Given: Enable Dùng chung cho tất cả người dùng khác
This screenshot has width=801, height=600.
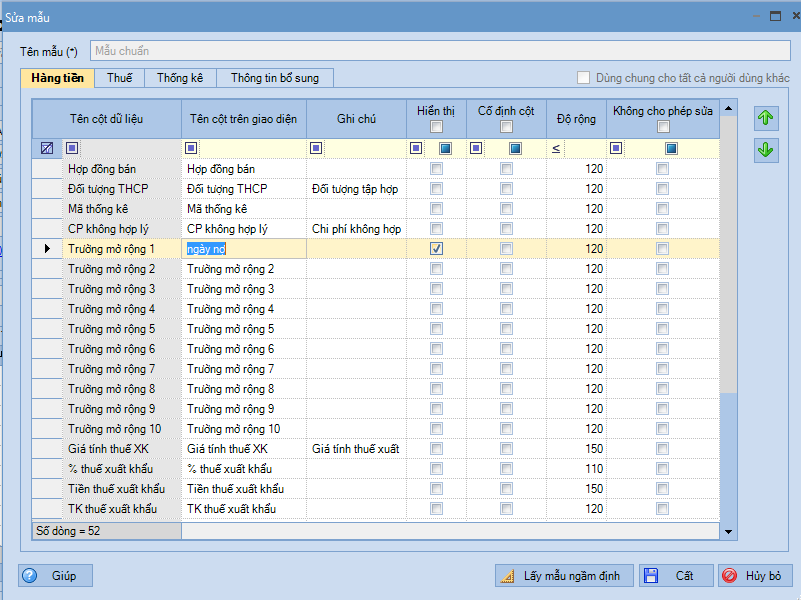Looking at the screenshot, I should coord(583,78).
